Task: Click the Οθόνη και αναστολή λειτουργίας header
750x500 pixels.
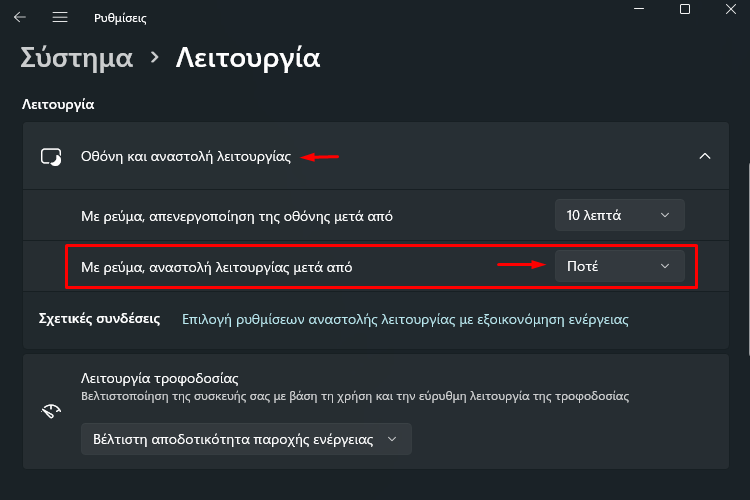Action: click(x=186, y=156)
